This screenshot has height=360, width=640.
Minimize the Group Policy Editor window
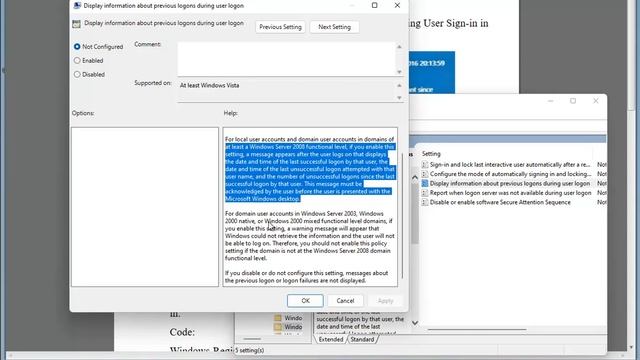tap(551, 101)
